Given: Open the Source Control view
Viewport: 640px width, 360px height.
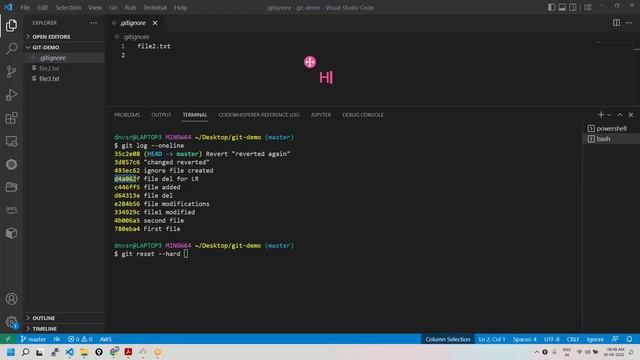Looking at the screenshot, I should (x=11, y=72).
